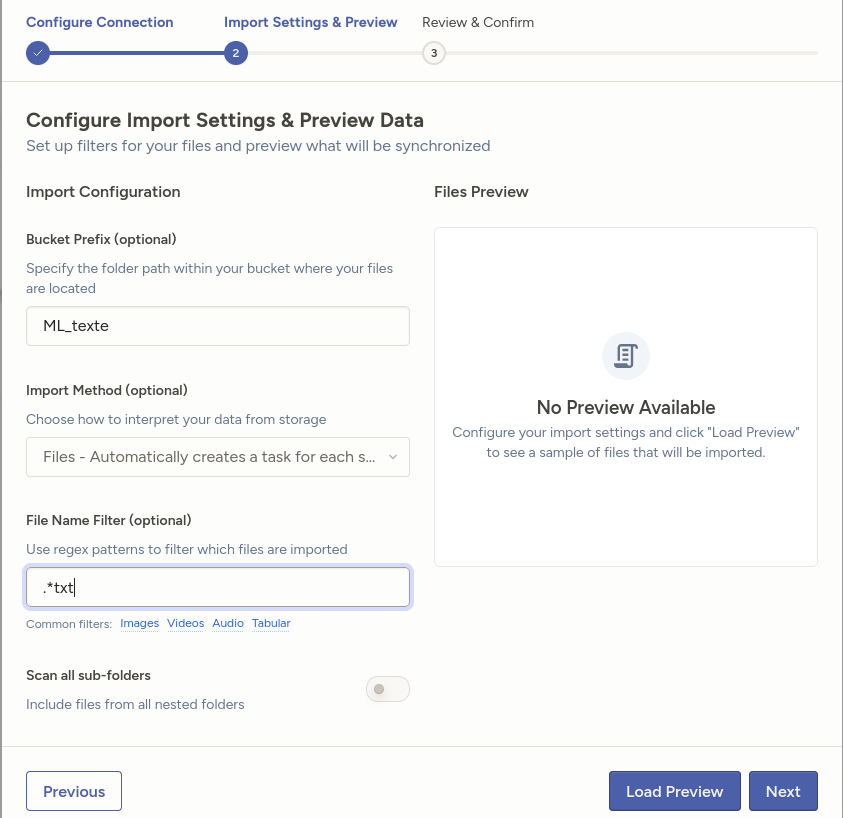Go to the Configure Connection step
The width and height of the screenshot is (843, 818).
[x=99, y=22]
